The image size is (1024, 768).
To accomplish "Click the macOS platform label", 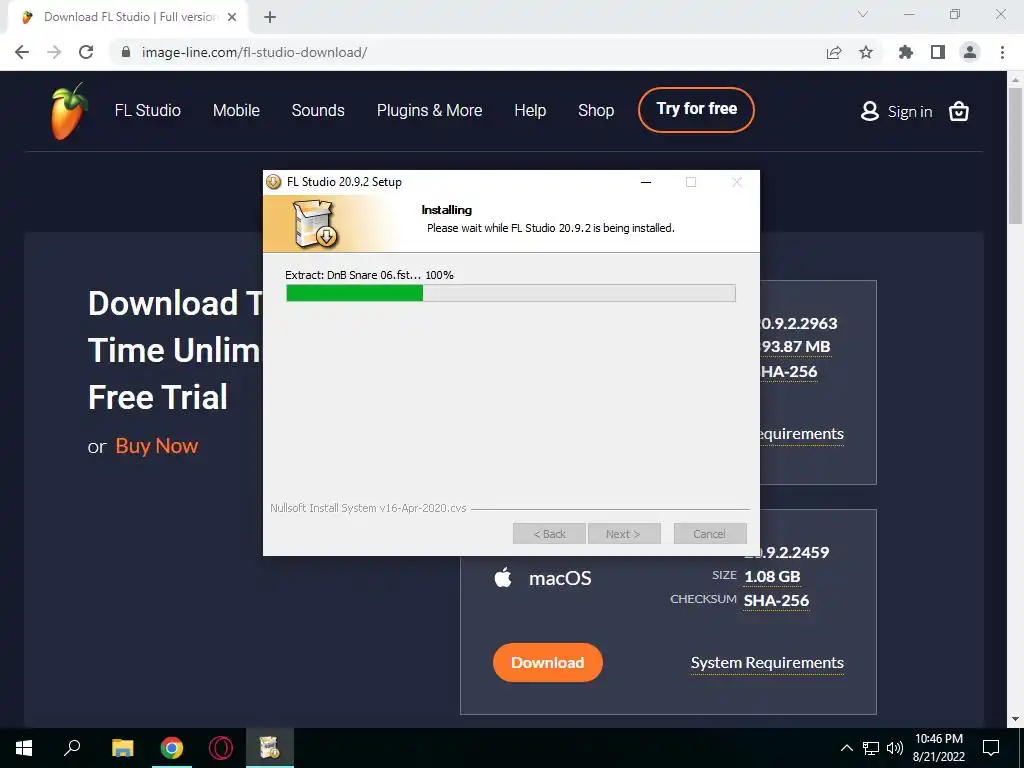I will (x=560, y=578).
